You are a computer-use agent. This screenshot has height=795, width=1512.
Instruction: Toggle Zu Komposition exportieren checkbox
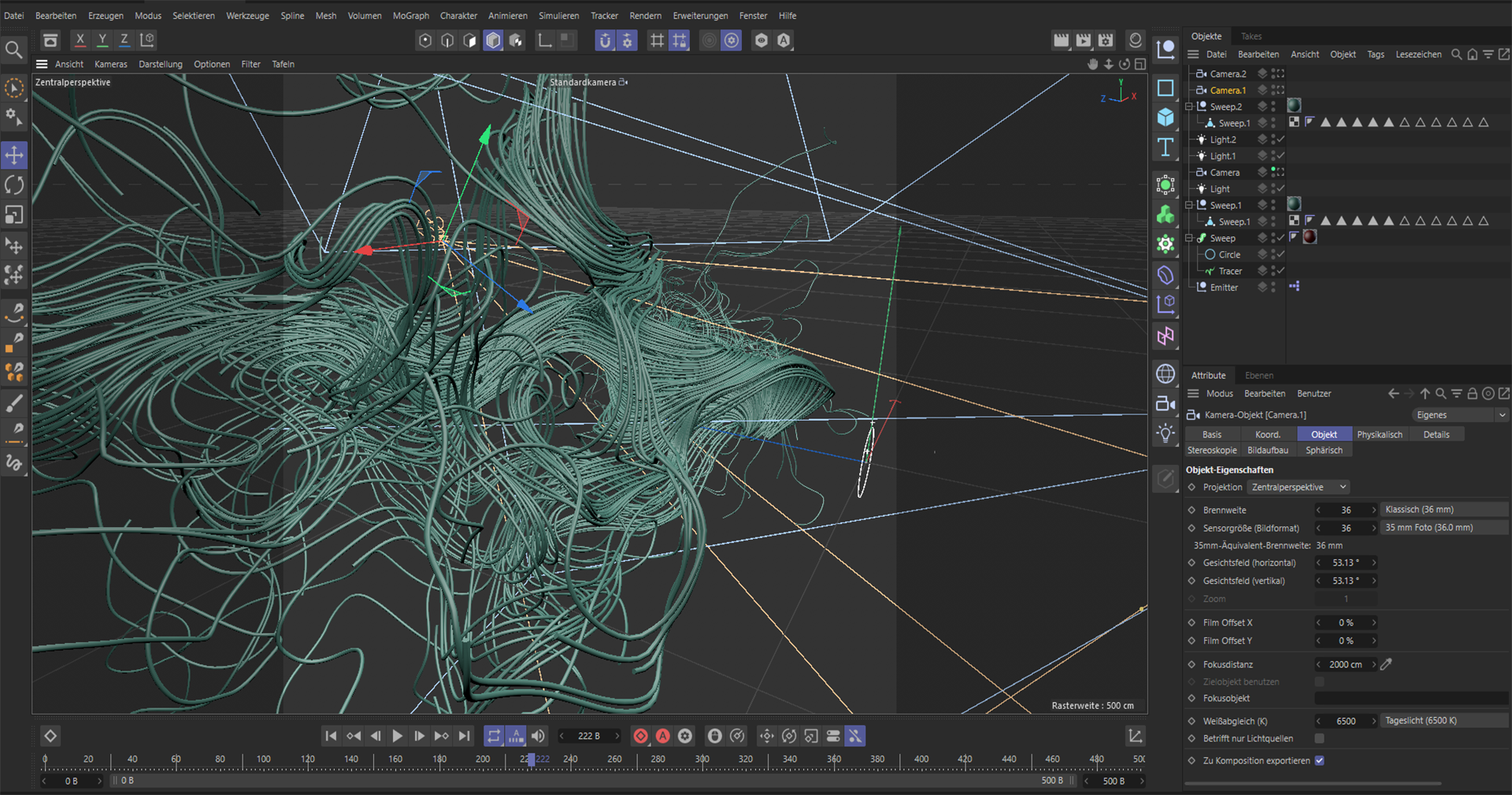pos(1319,760)
